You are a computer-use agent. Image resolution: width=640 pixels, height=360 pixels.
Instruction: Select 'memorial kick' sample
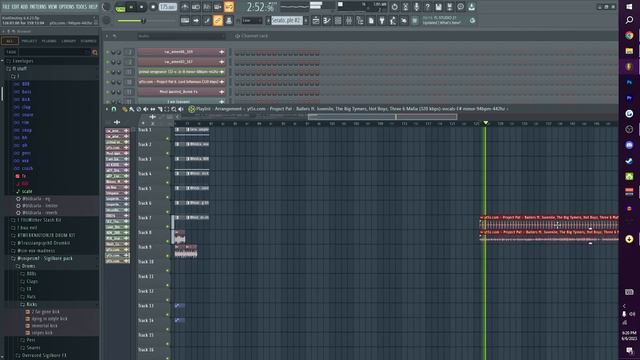tap(44, 326)
